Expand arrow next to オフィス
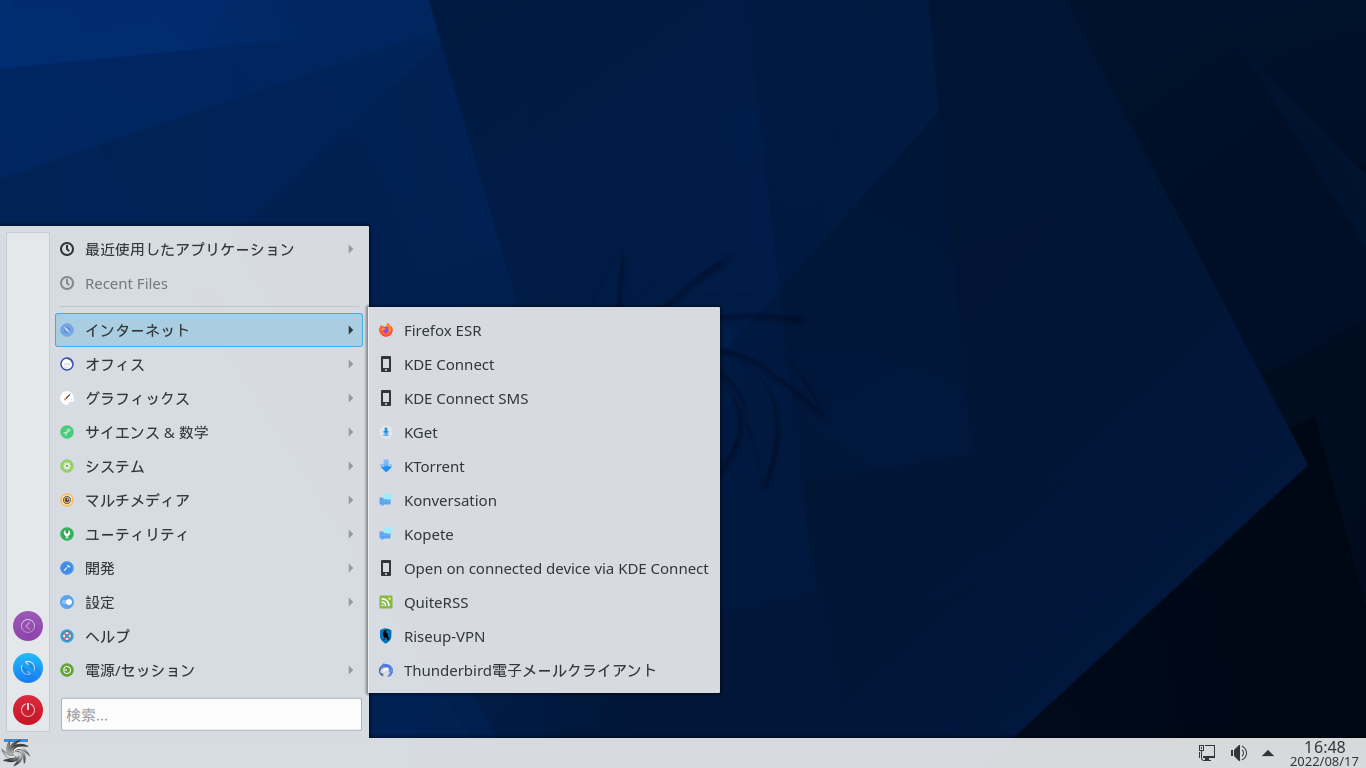Screen dimensions: 1366x768 (350, 365)
